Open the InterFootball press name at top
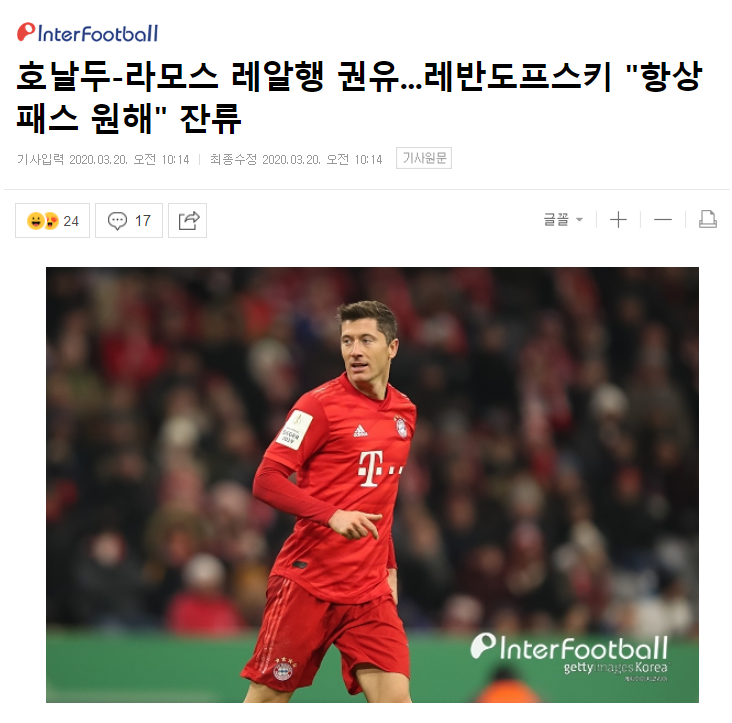Screen dimensions: 732x723 (88, 33)
